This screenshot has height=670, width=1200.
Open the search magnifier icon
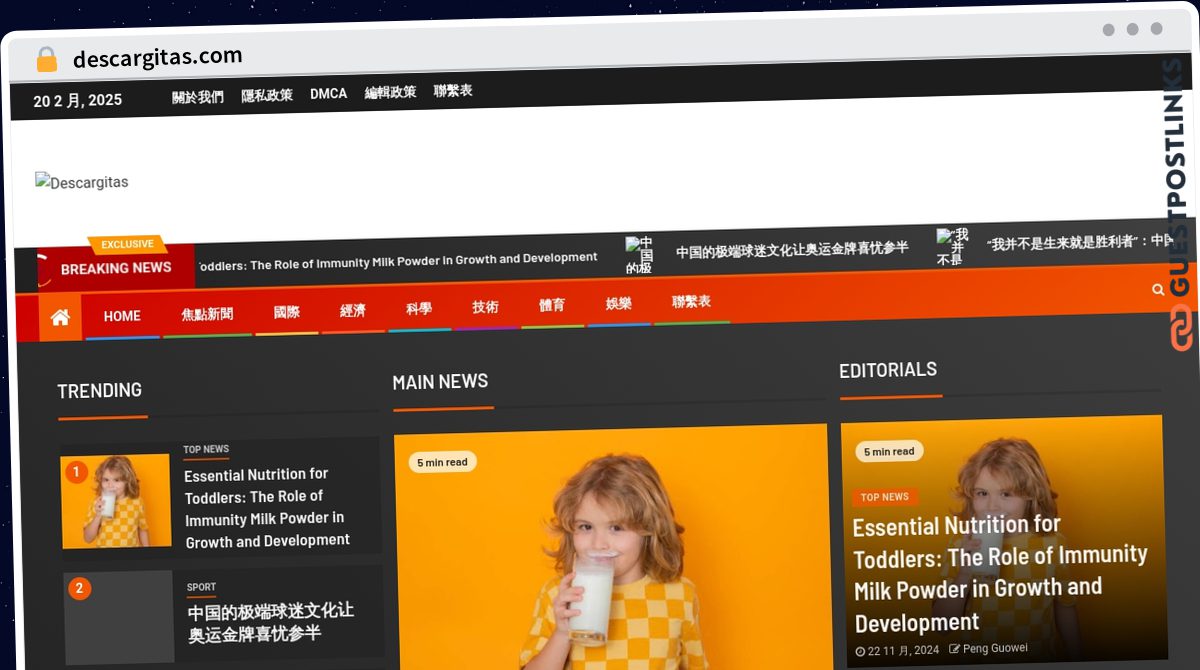(1158, 290)
